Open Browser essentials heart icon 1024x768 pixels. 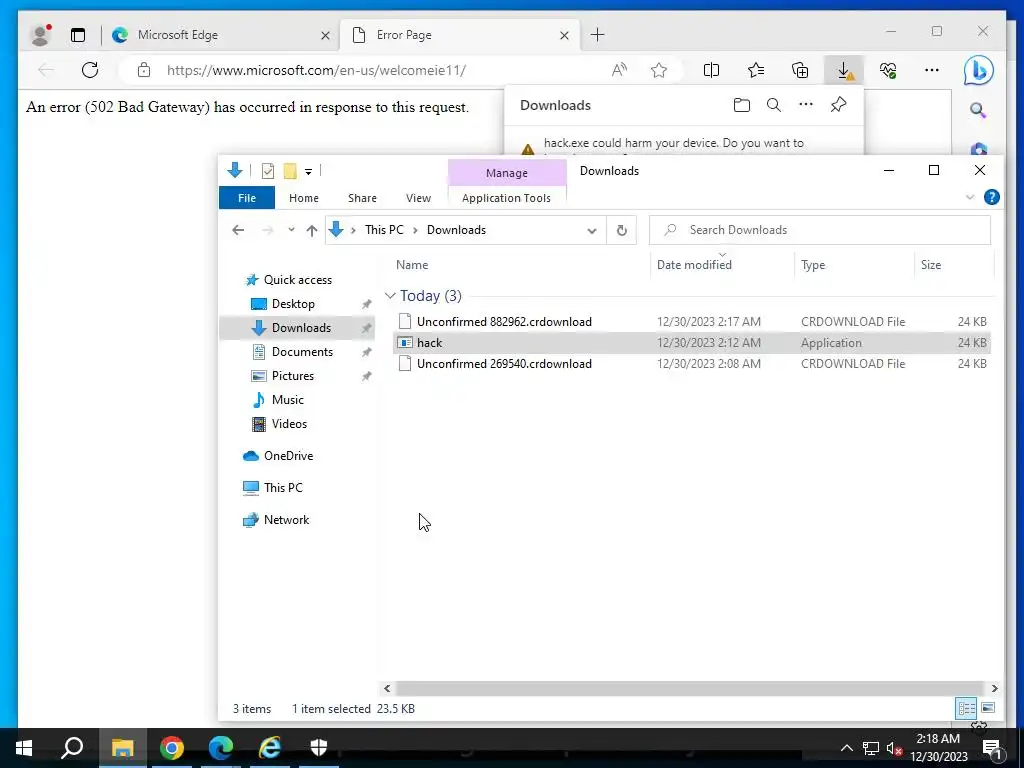click(x=888, y=70)
